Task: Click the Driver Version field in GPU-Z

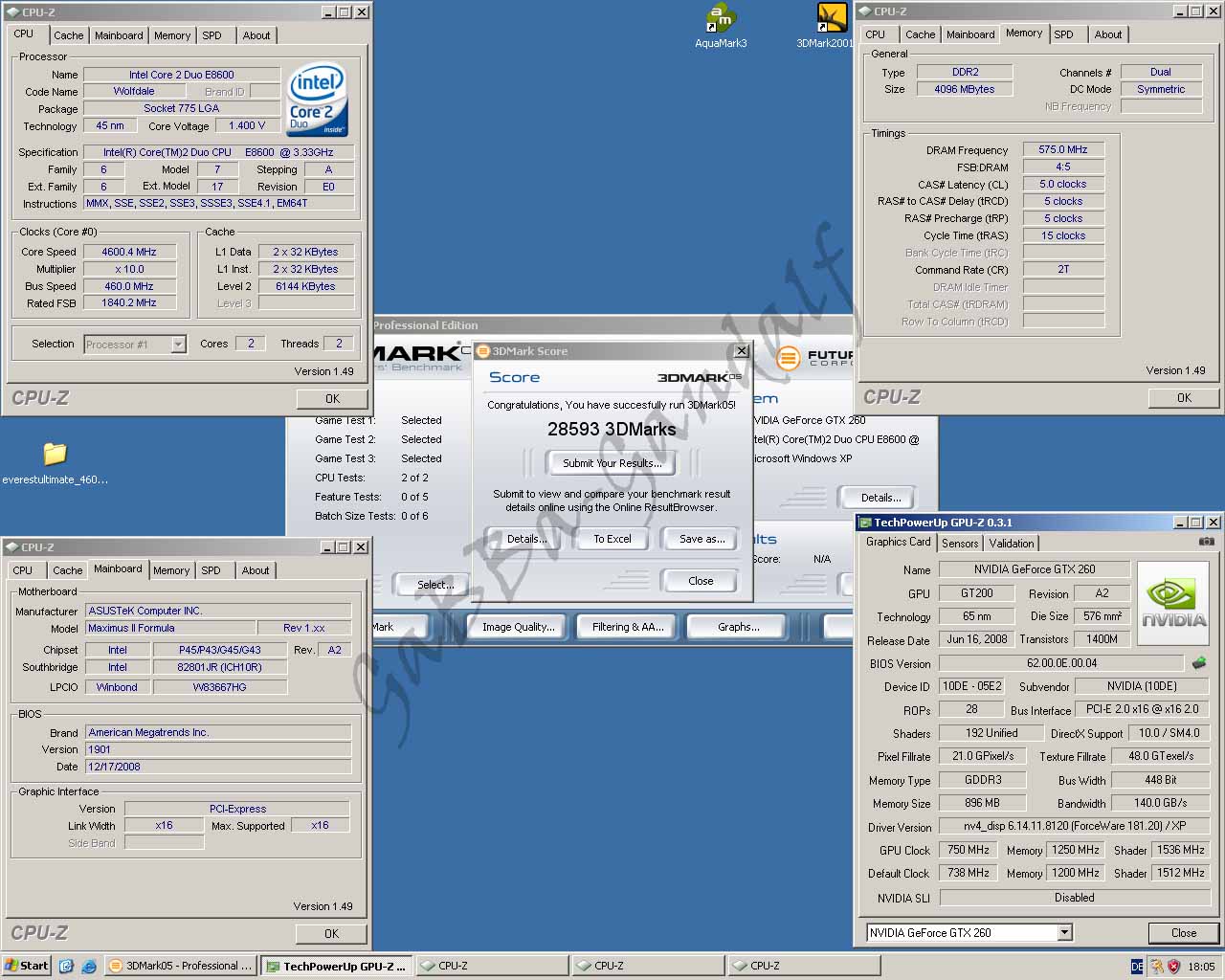Action: 1075,826
